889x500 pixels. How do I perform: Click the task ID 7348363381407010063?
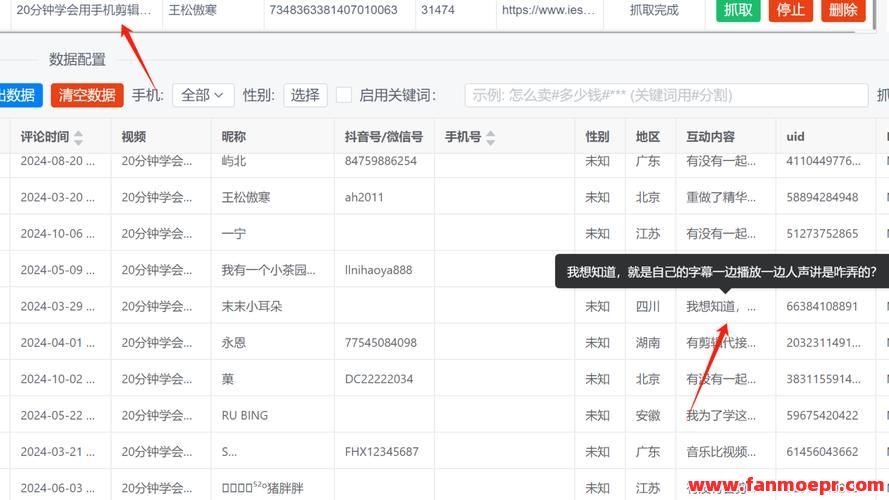[x=333, y=10]
